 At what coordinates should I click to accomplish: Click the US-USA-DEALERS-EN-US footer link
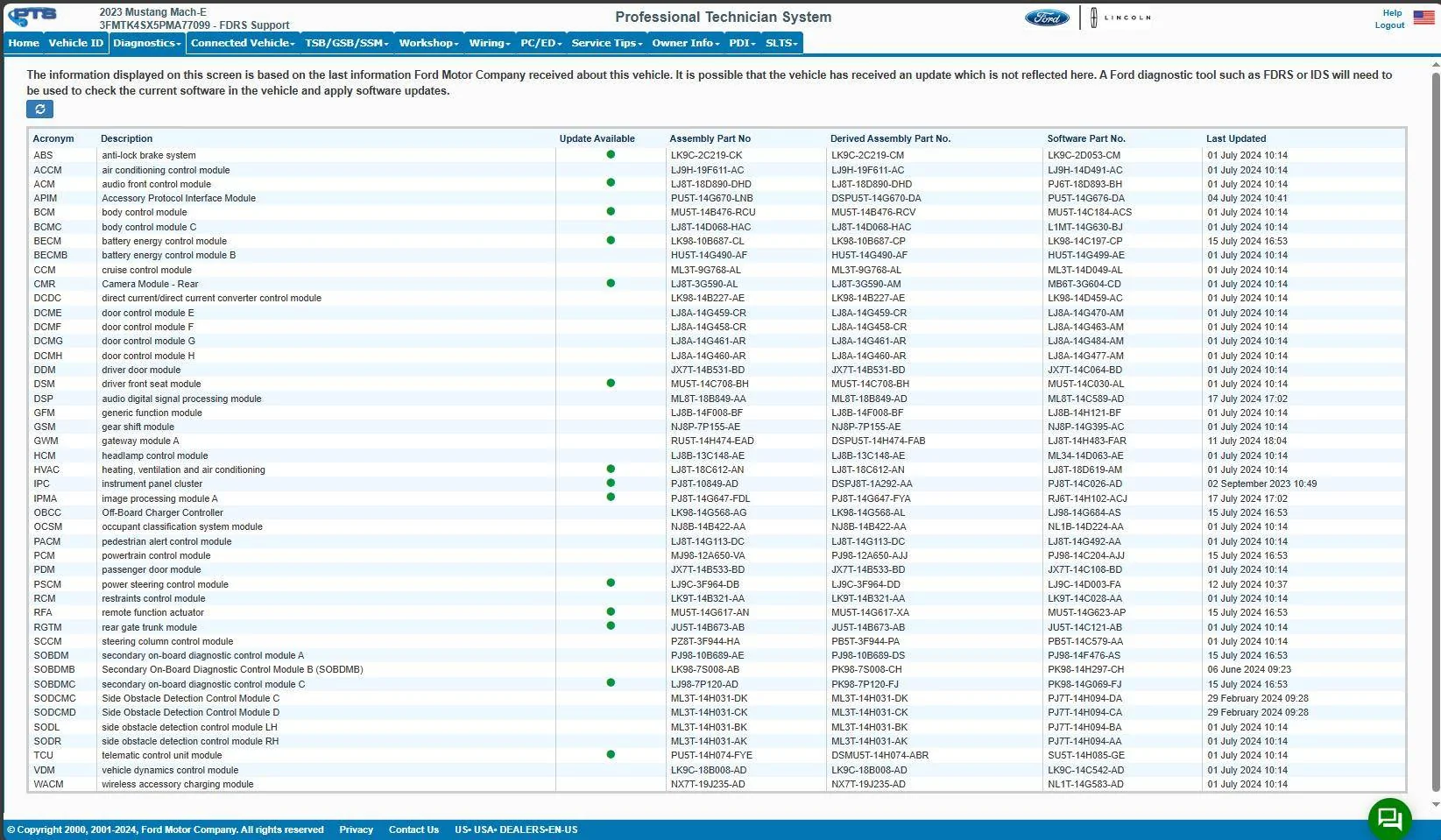[516, 829]
